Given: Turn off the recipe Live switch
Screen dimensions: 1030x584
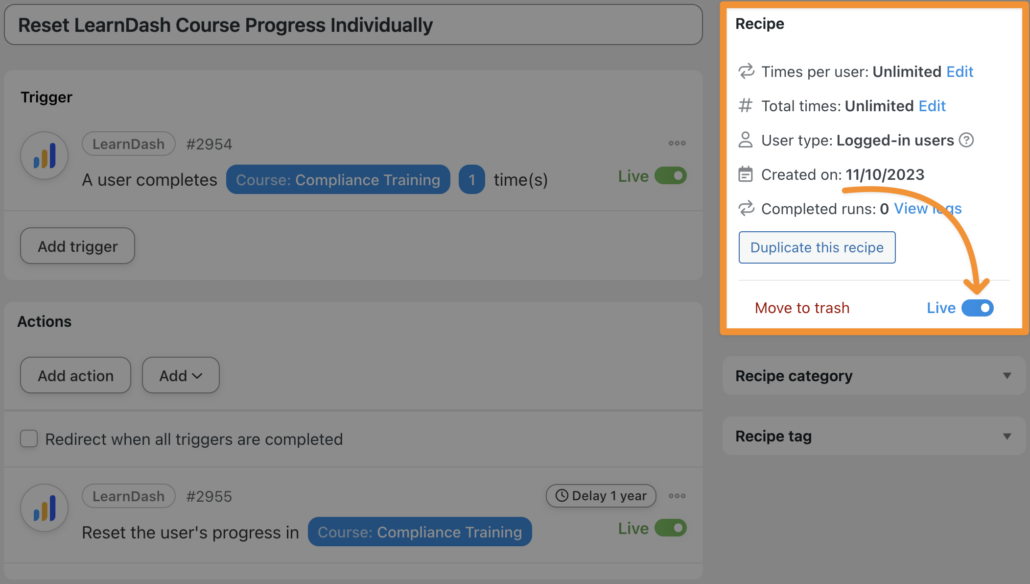Looking at the screenshot, I should 977,308.
